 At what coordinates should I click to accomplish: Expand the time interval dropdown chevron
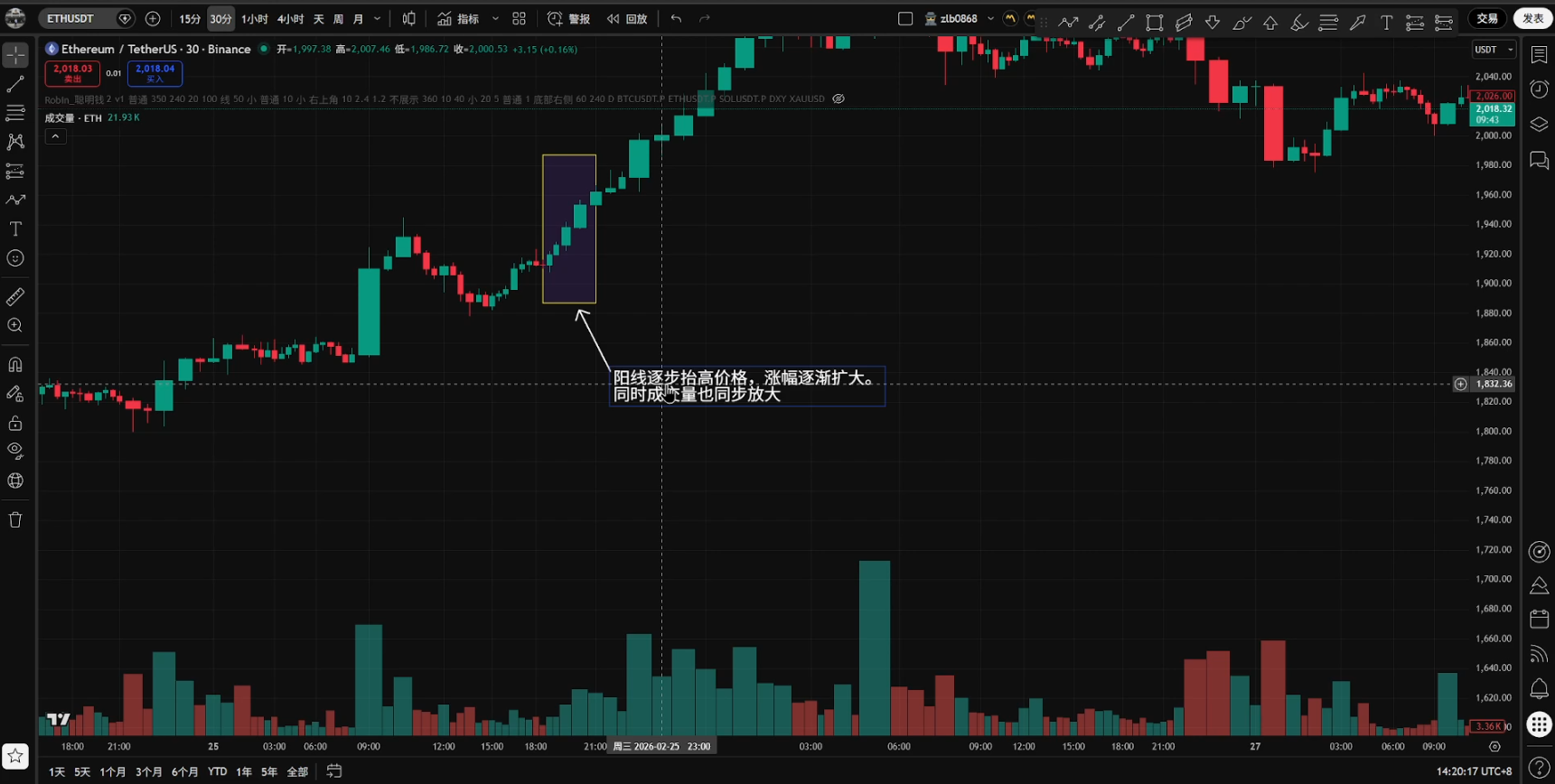click(378, 19)
